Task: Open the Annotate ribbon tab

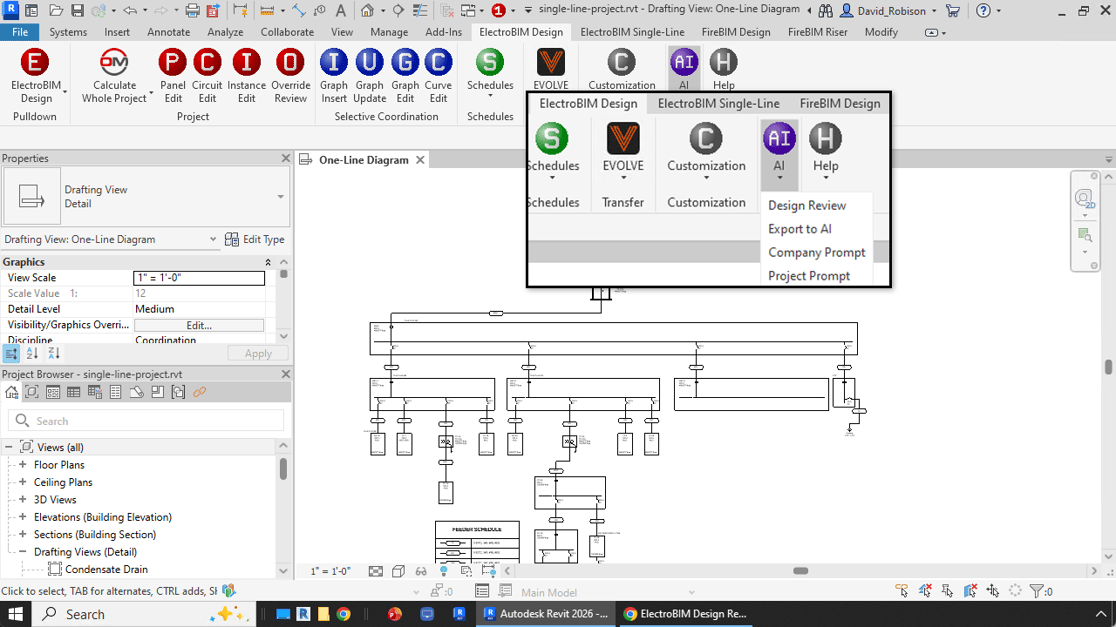Action: click(168, 32)
